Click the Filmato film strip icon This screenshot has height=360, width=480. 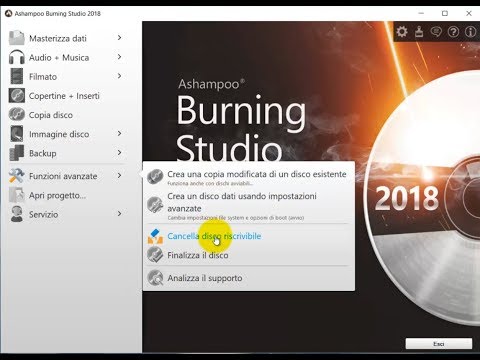[x=16, y=76]
